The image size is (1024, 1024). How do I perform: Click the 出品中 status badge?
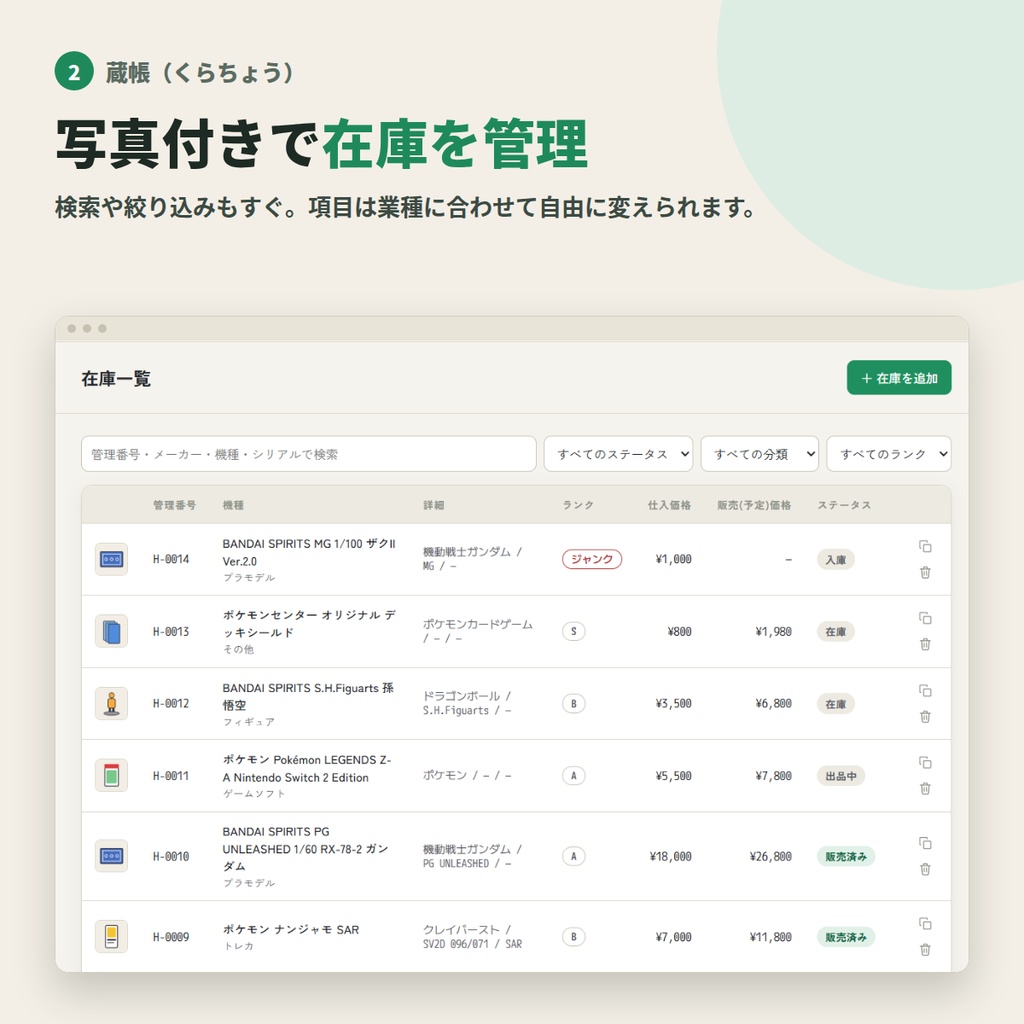click(x=840, y=776)
